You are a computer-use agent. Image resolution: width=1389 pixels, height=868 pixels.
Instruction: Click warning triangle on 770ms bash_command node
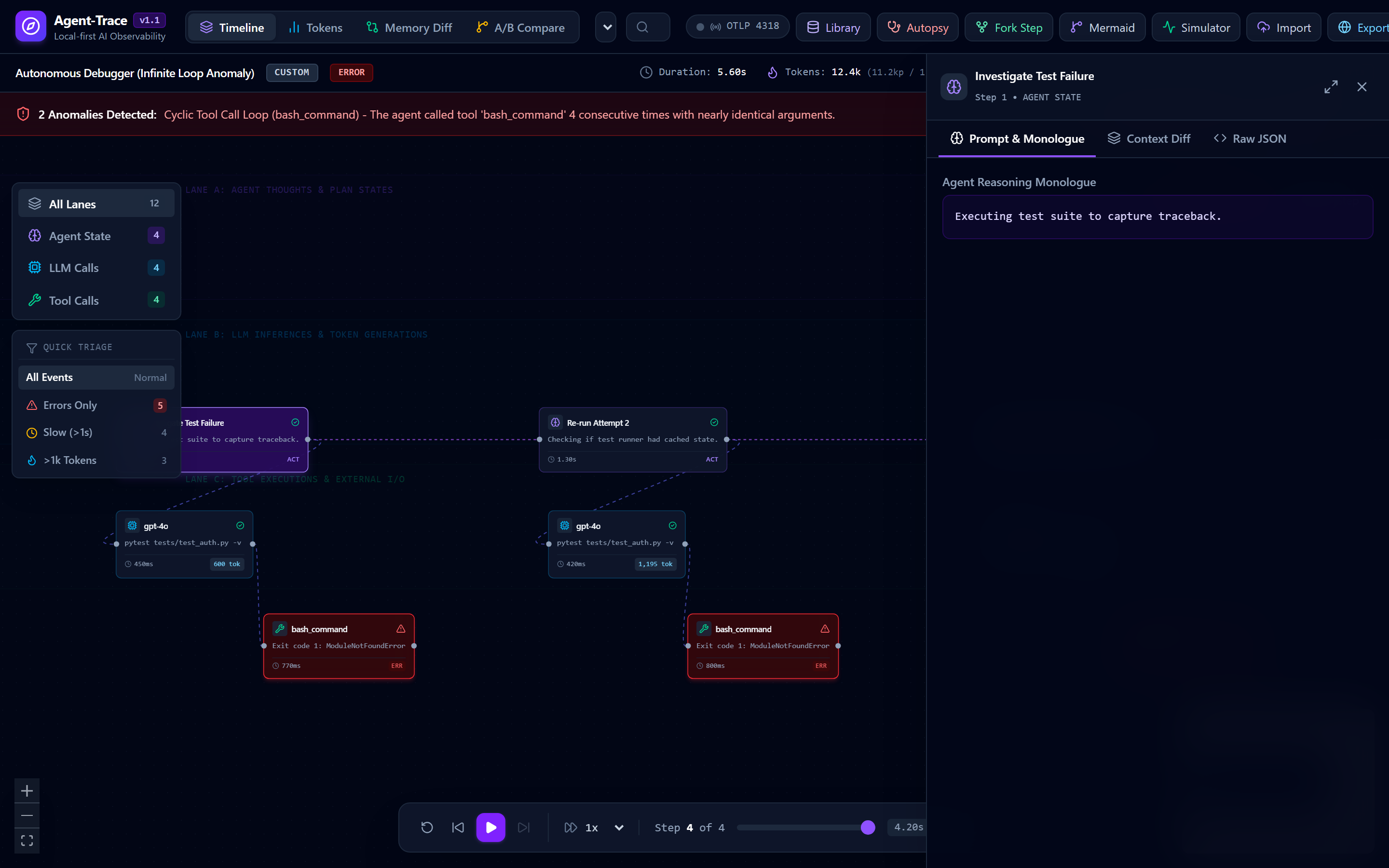pos(401,629)
